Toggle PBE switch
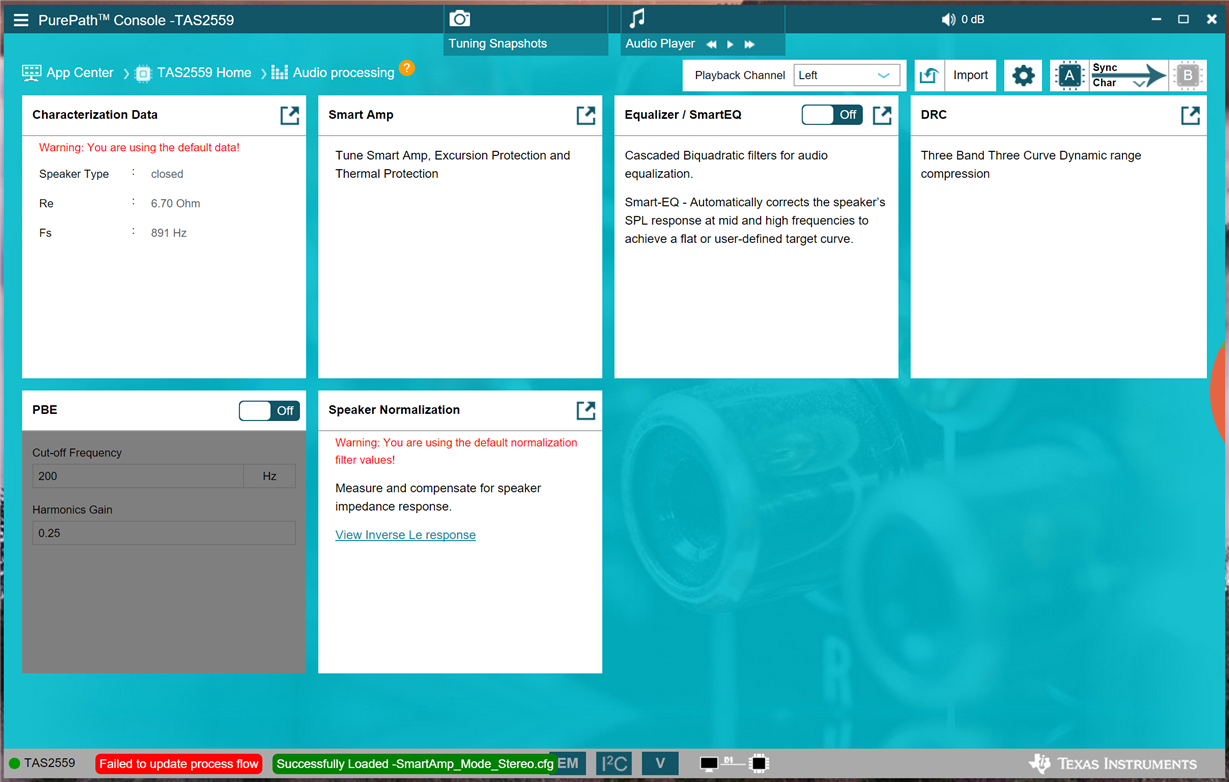Image resolution: width=1229 pixels, height=782 pixels. [269, 410]
